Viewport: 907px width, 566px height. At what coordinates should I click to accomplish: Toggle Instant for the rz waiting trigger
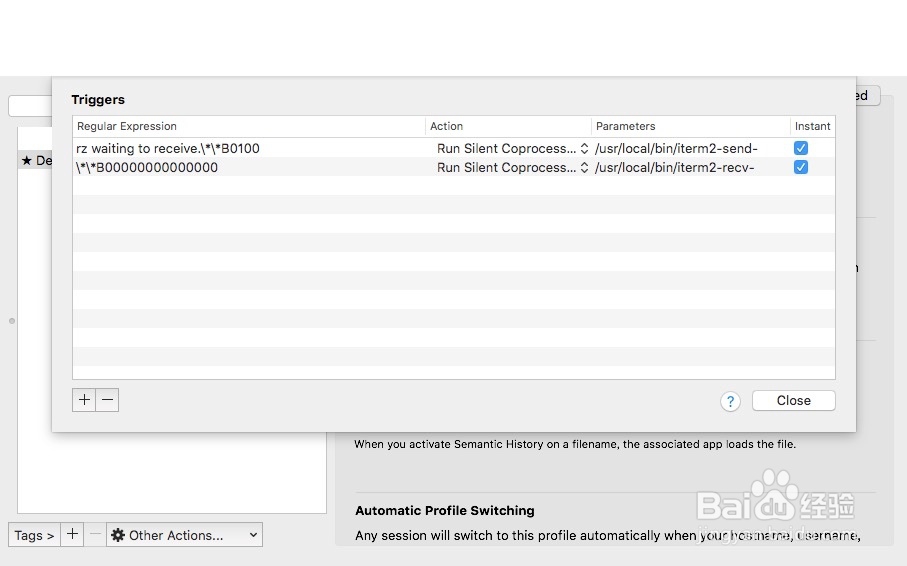coord(800,148)
